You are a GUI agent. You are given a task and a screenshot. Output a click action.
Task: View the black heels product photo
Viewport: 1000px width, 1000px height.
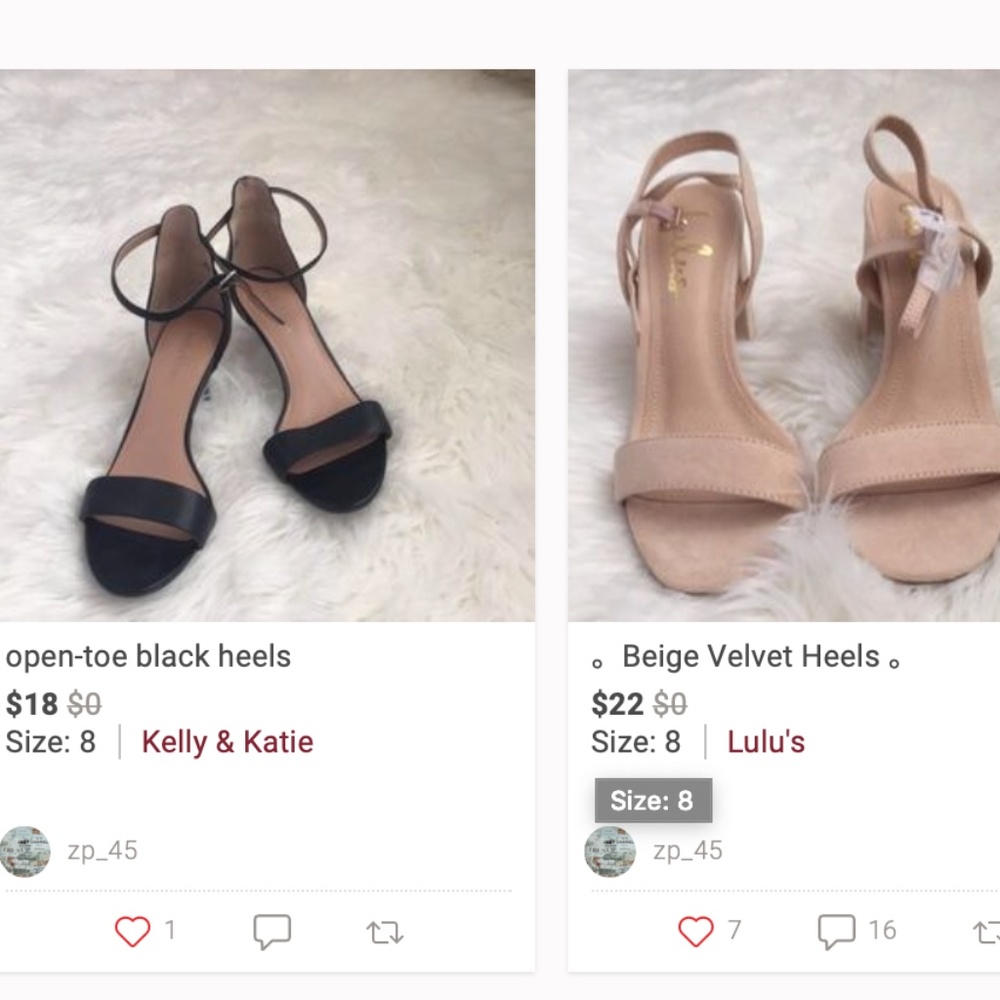click(267, 345)
